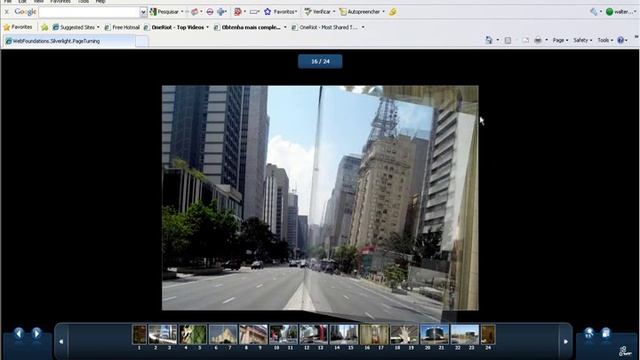Open thumbnail for pages 6-7

(x=223, y=334)
